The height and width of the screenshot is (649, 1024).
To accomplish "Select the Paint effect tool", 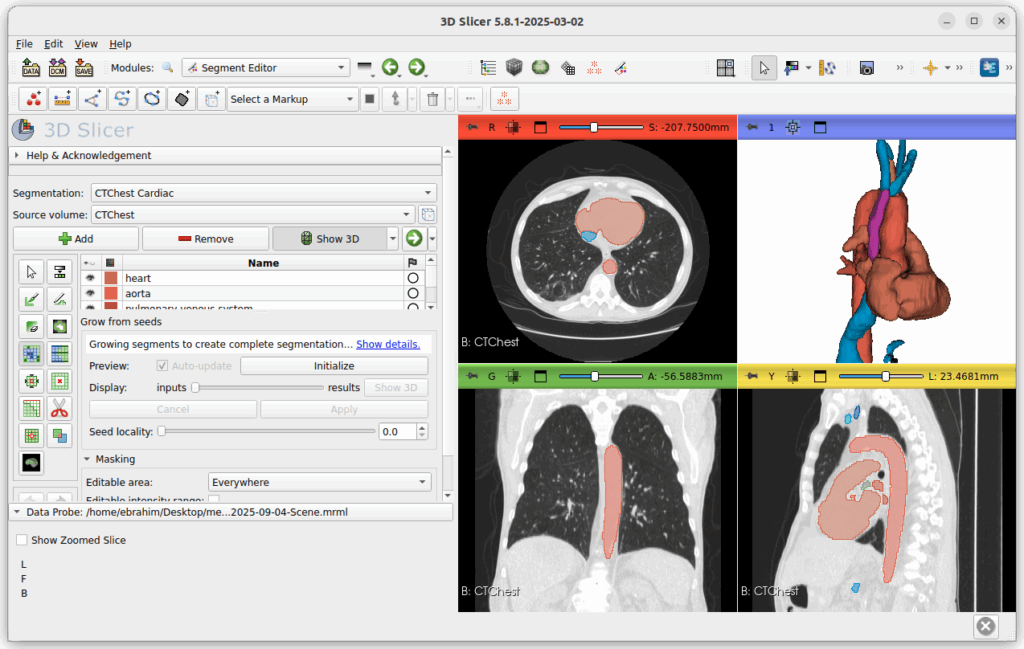I will [x=31, y=299].
